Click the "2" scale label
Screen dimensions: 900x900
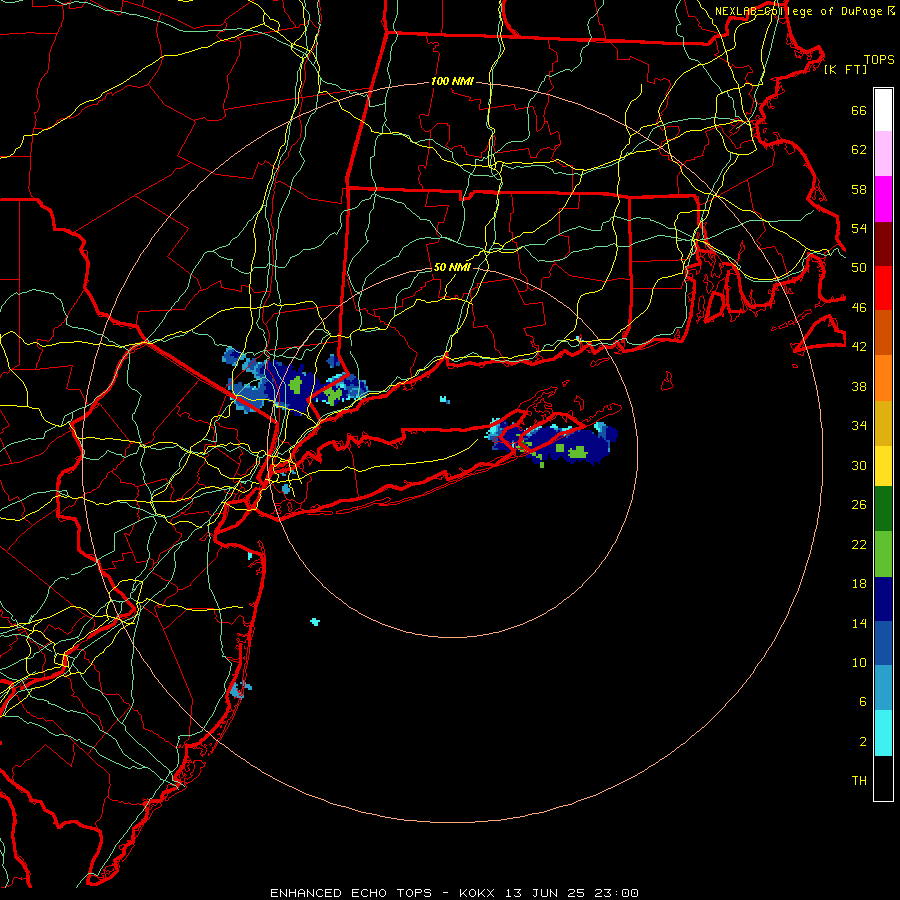(863, 742)
